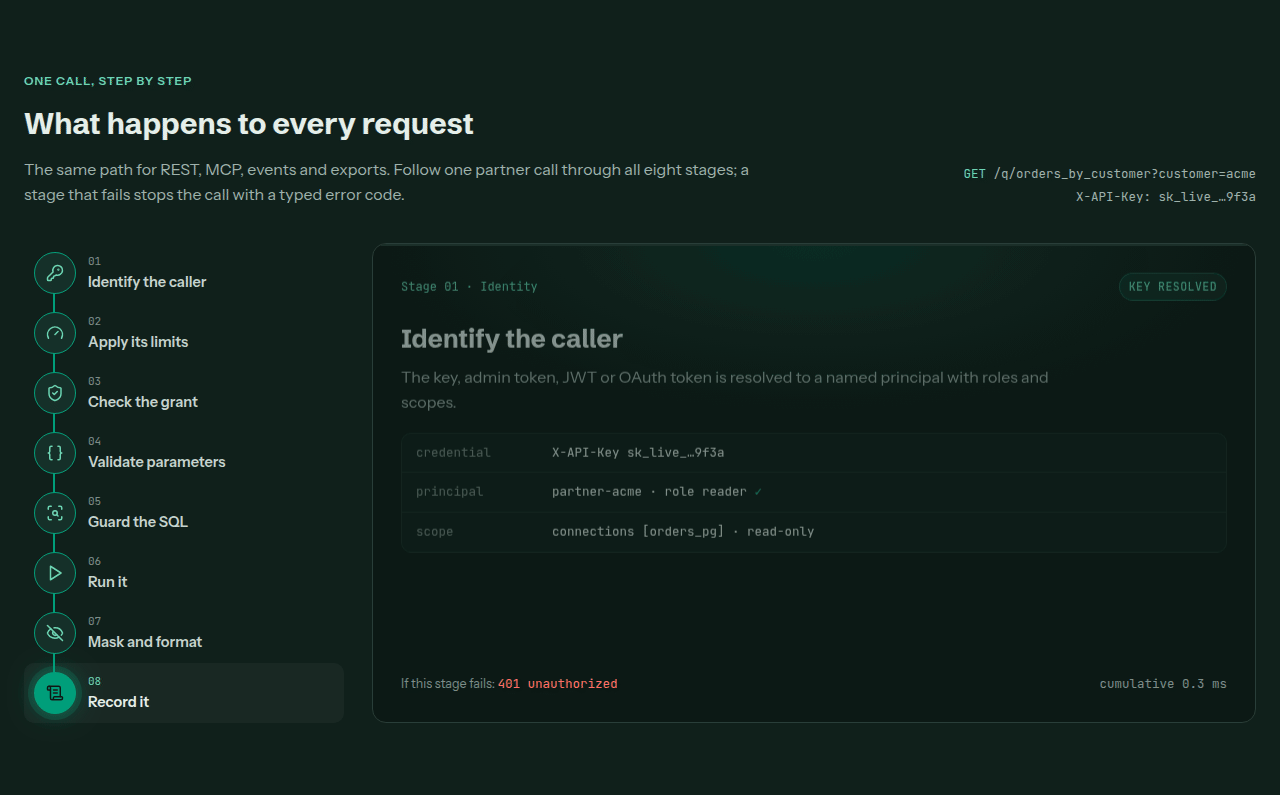Click the GET /q/orders_by_customer request line
The height and width of the screenshot is (795, 1280).
pyautogui.click(x=1109, y=174)
